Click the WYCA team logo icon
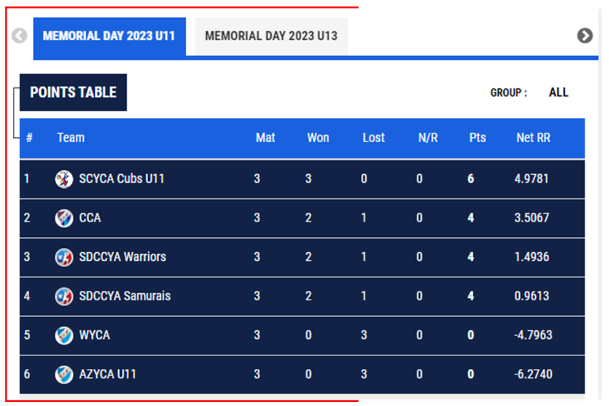The image size is (609, 406). click(64, 335)
